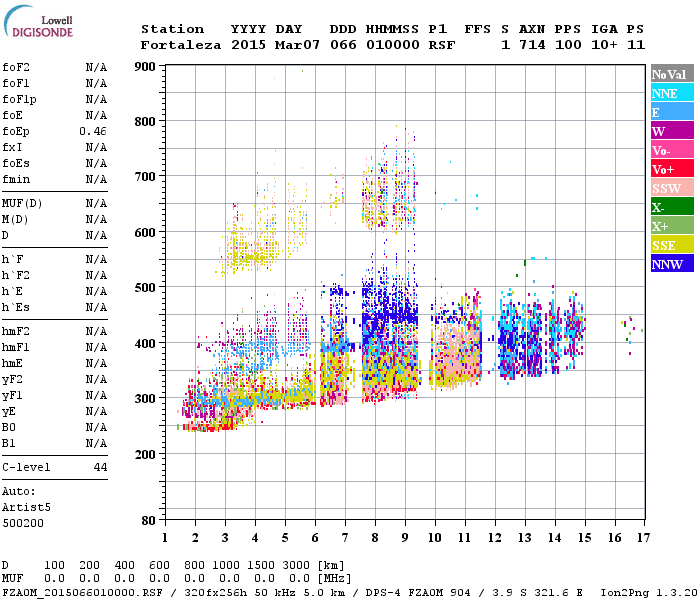Click the C-level value 44
700x600 pixels.
click(x=100, y=467)
